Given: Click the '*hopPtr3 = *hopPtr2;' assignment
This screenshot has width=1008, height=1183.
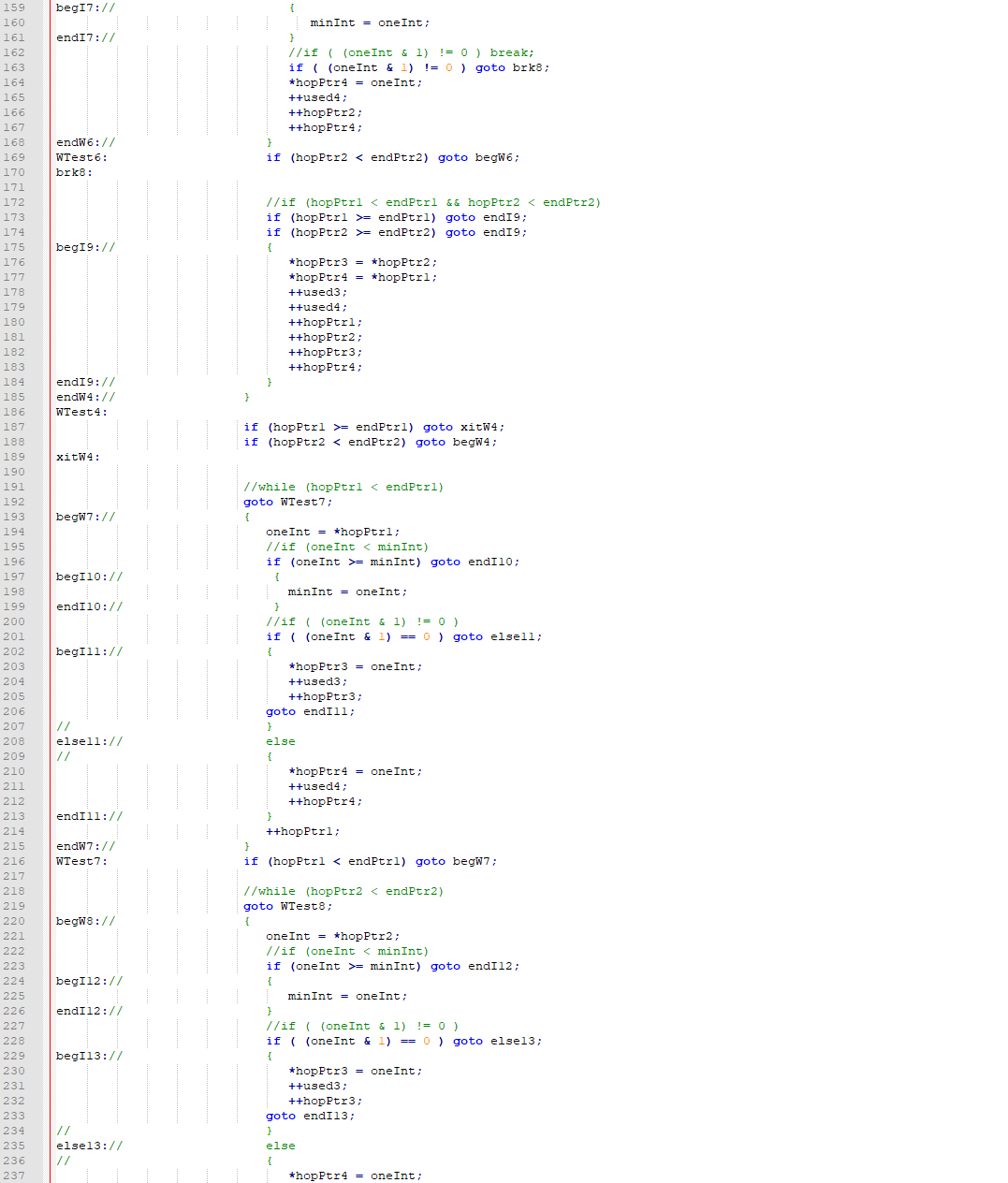Looking at the screenshot, I should [363, 262].
